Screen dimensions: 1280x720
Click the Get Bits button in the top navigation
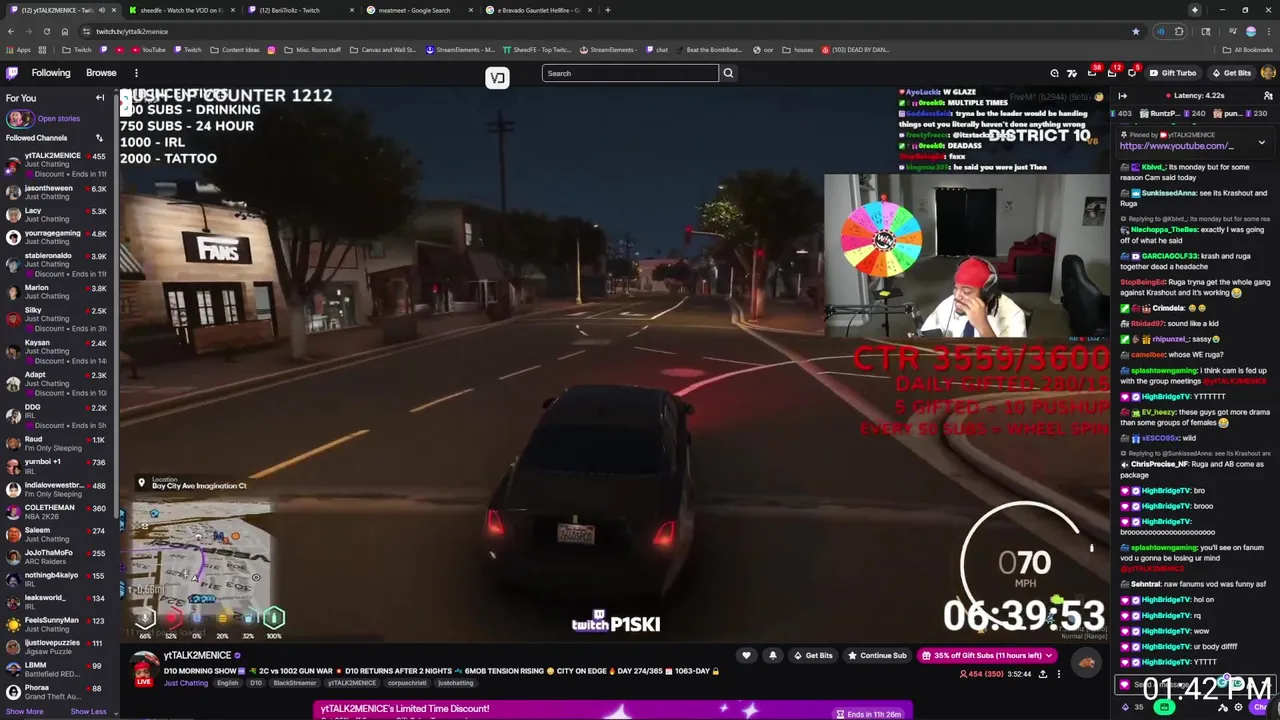click(1231, 73)
